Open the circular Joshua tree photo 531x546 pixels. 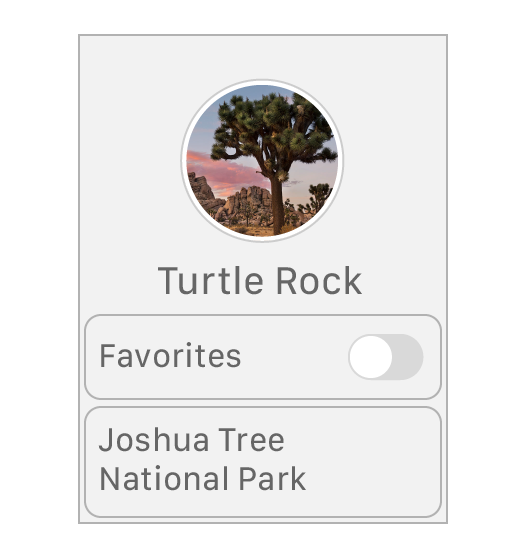click(x=262, y=161)
